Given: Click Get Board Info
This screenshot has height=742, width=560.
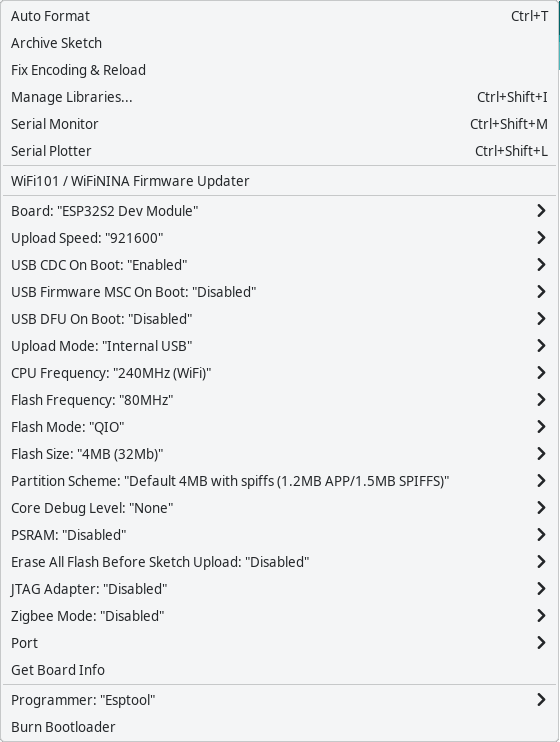Looking at the screenshot, I should [280, 669].
